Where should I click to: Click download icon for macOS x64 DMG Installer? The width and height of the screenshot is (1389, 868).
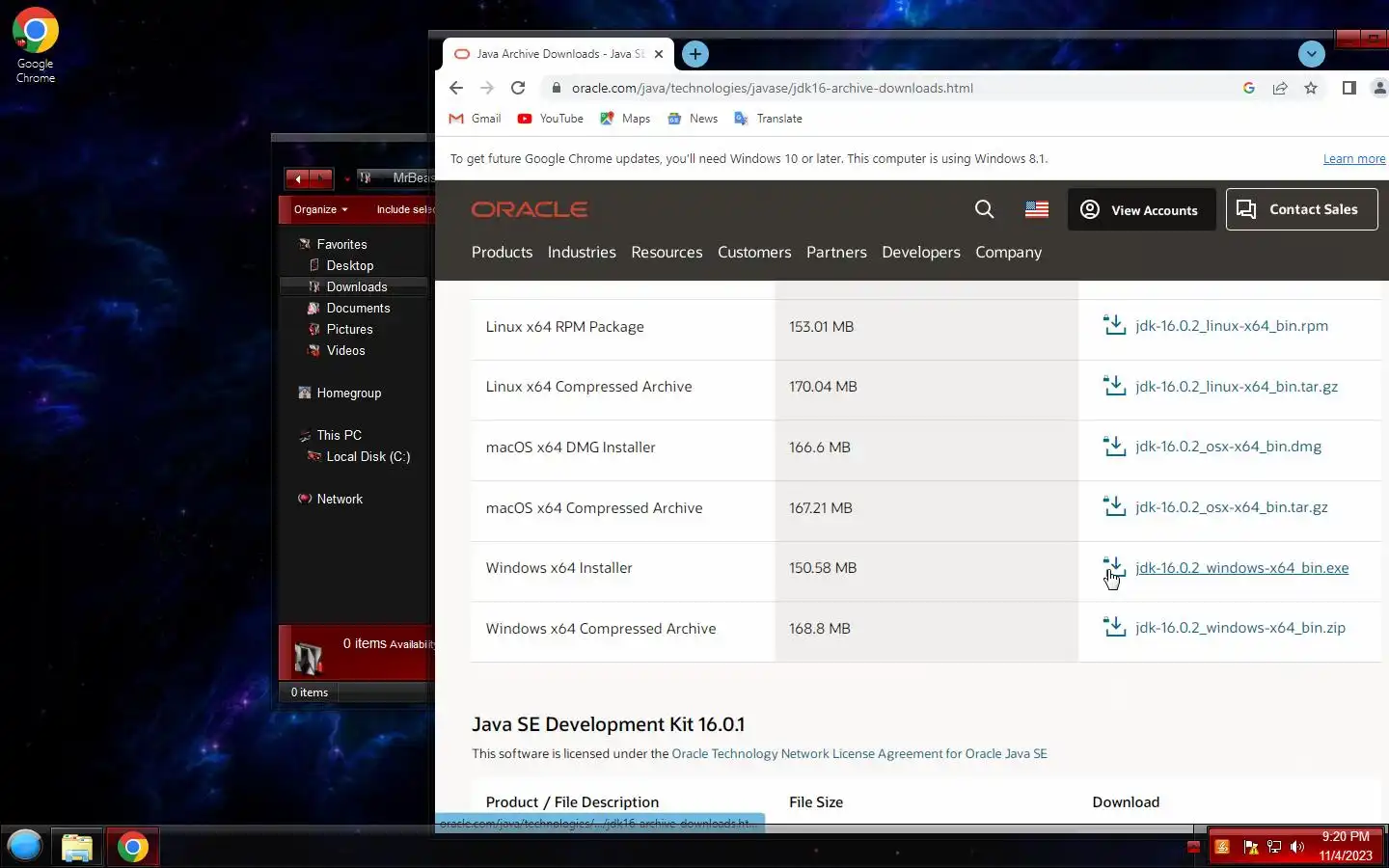pos(1114,446)
